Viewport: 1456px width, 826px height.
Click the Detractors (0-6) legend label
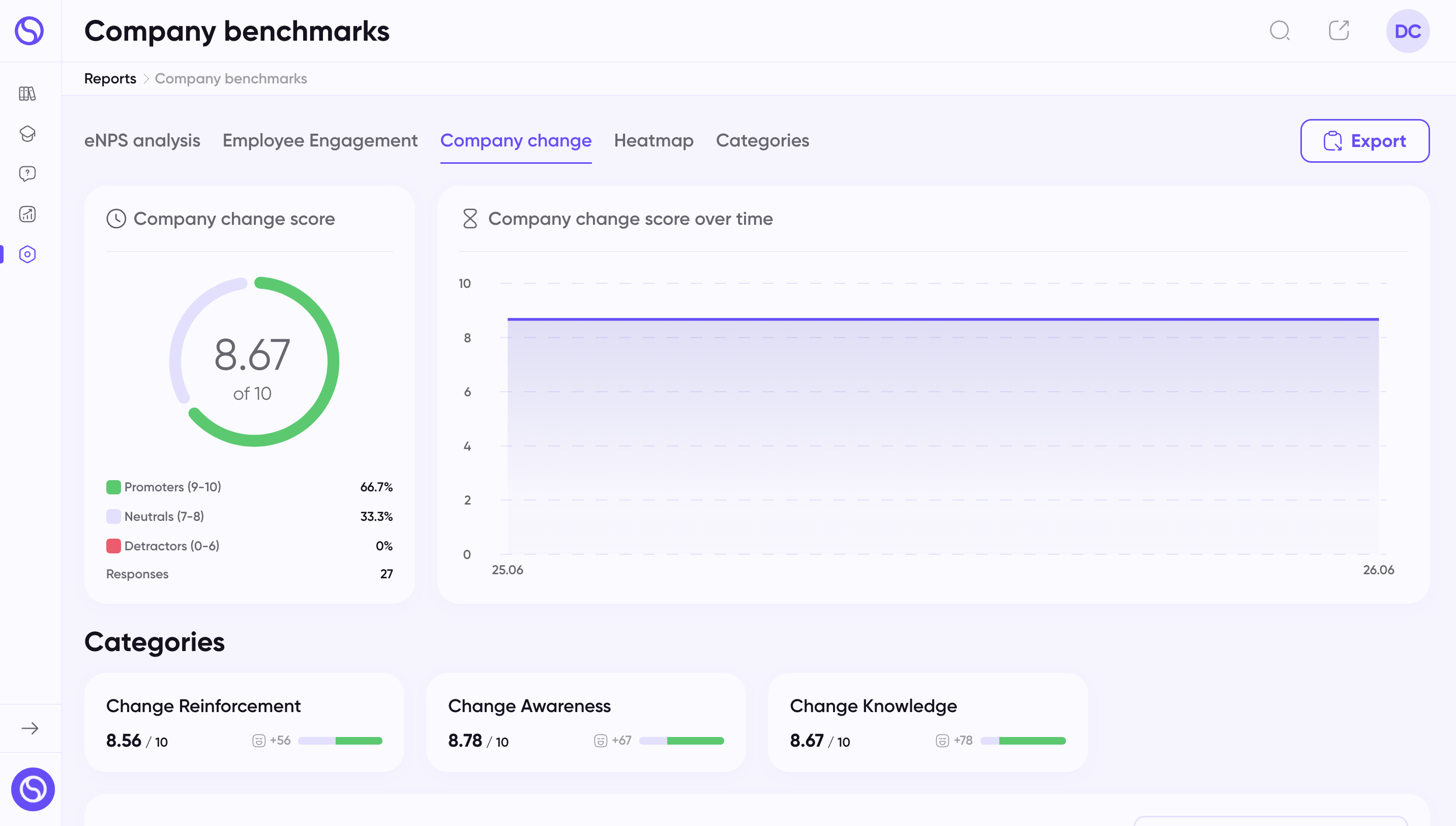pyautogui.click(x=172, y=546)
